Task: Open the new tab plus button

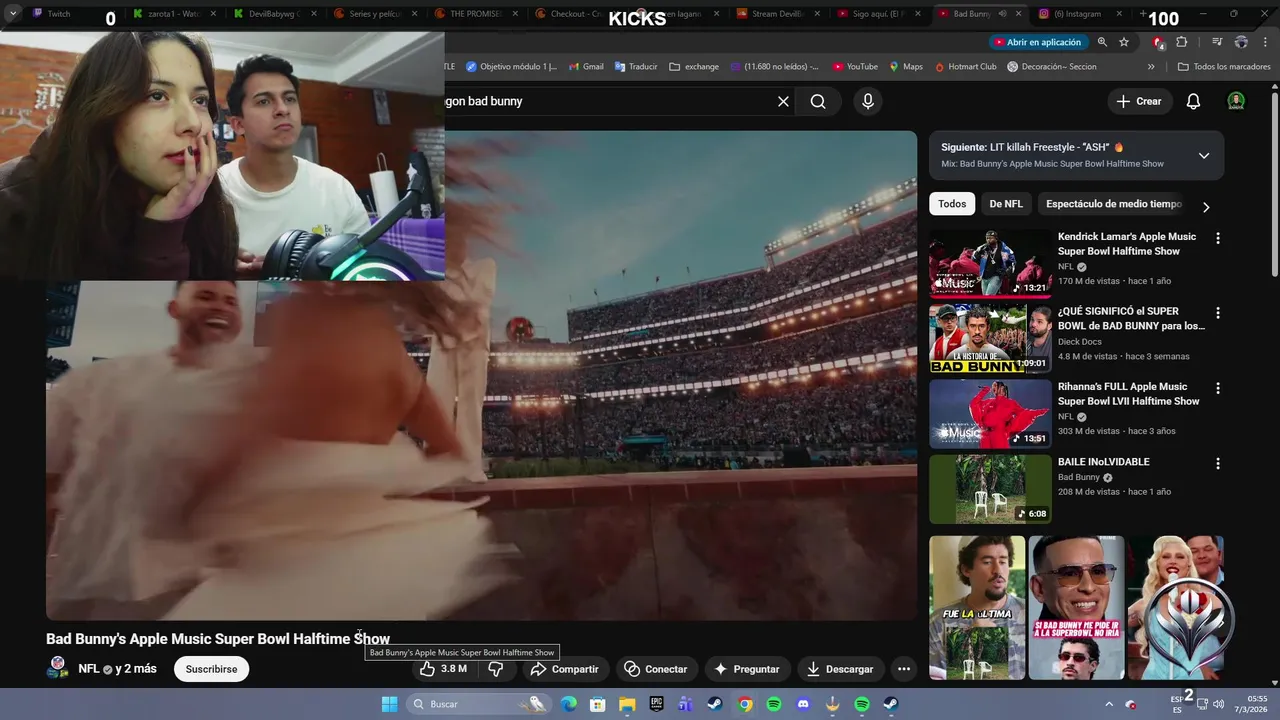Action: coord(1145,14)
